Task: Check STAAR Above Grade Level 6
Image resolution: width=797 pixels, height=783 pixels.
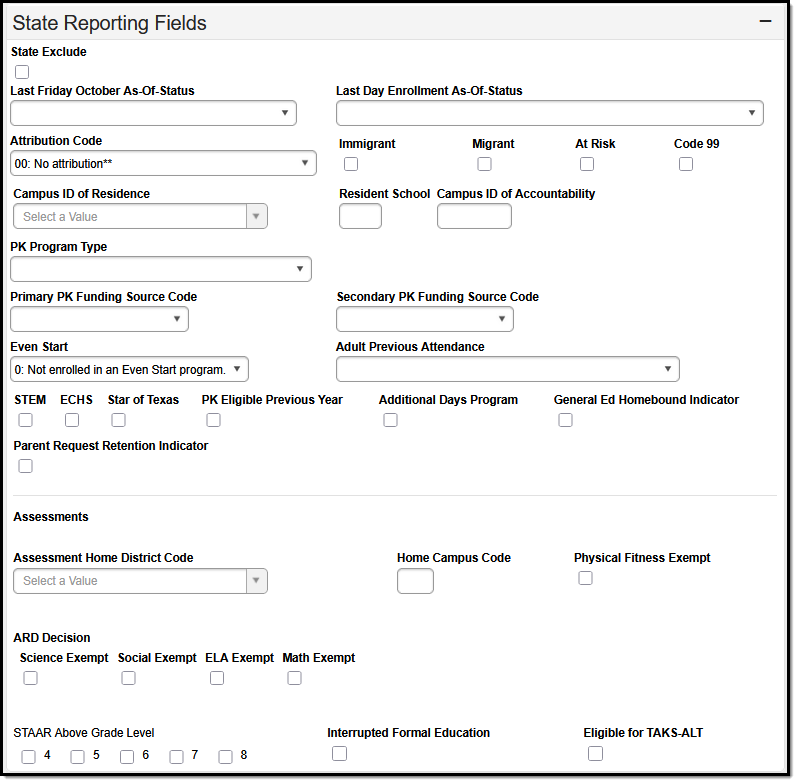Action: click(127, 757)
